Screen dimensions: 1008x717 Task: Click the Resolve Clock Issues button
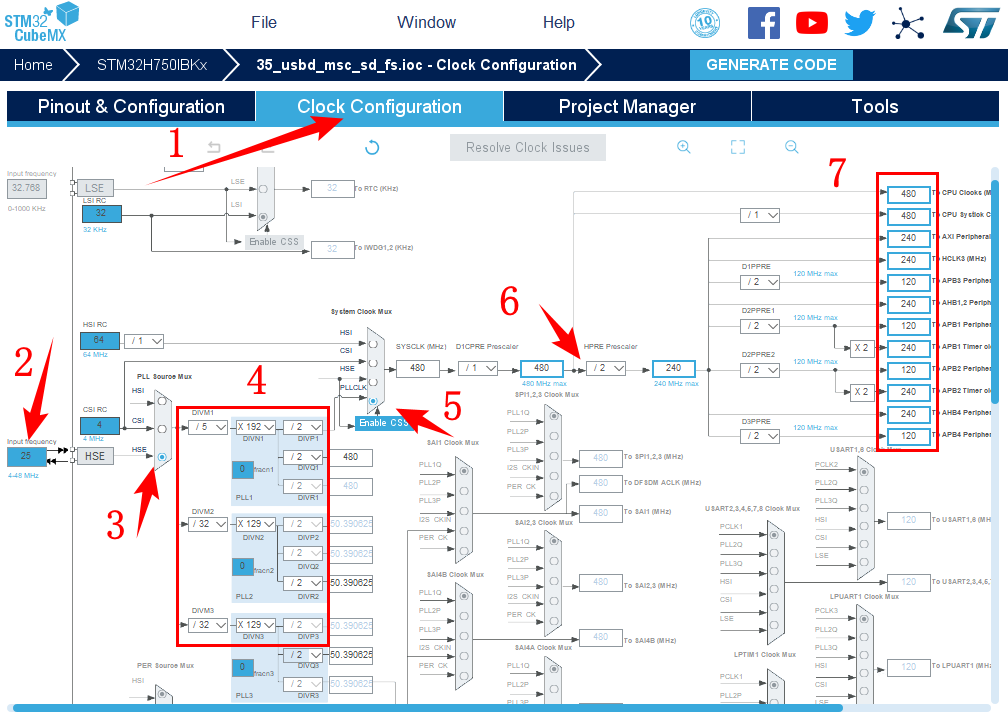point(528,148)
